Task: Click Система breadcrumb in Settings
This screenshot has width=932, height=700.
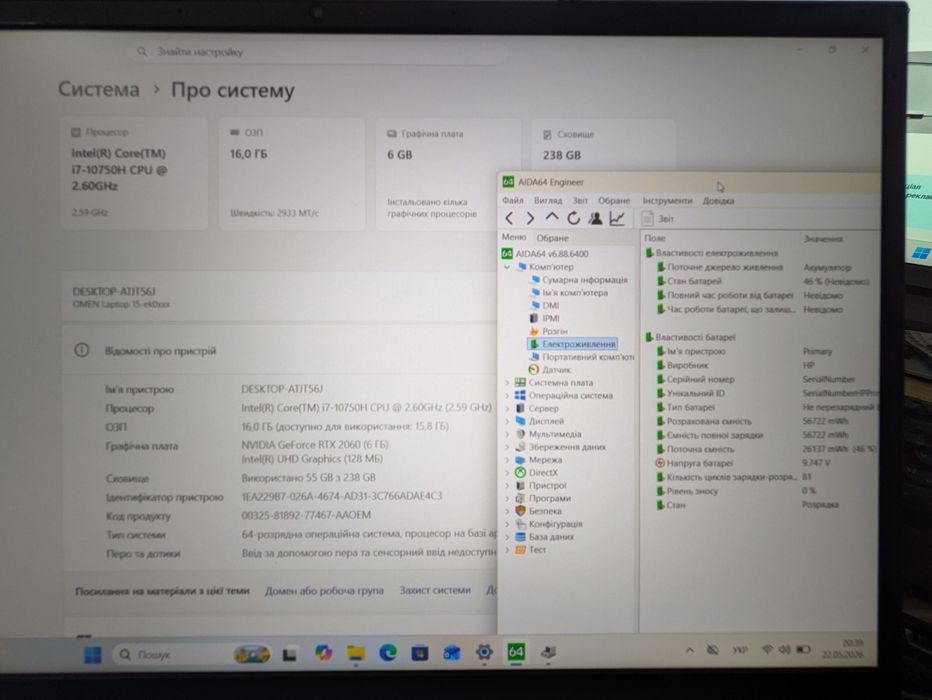Action: coord(99,90)
